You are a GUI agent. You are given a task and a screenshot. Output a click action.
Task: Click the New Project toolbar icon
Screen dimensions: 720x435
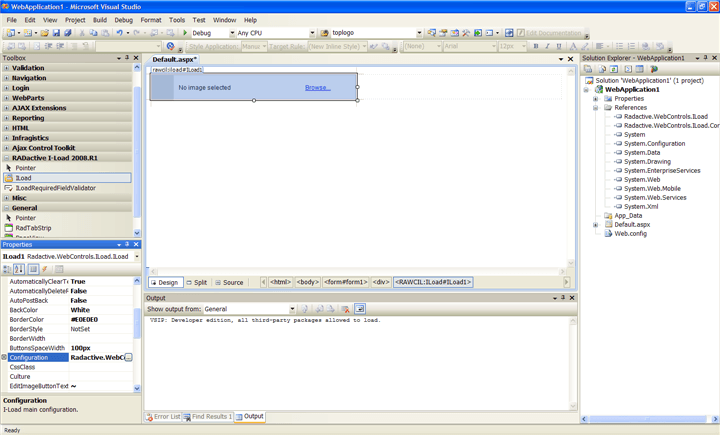[x=10, y=33]
